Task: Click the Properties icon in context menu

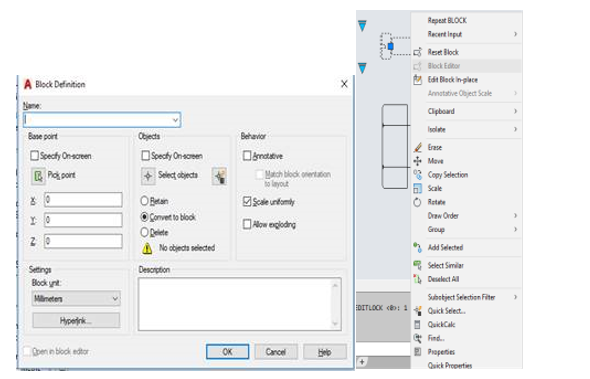Action: 417,352
